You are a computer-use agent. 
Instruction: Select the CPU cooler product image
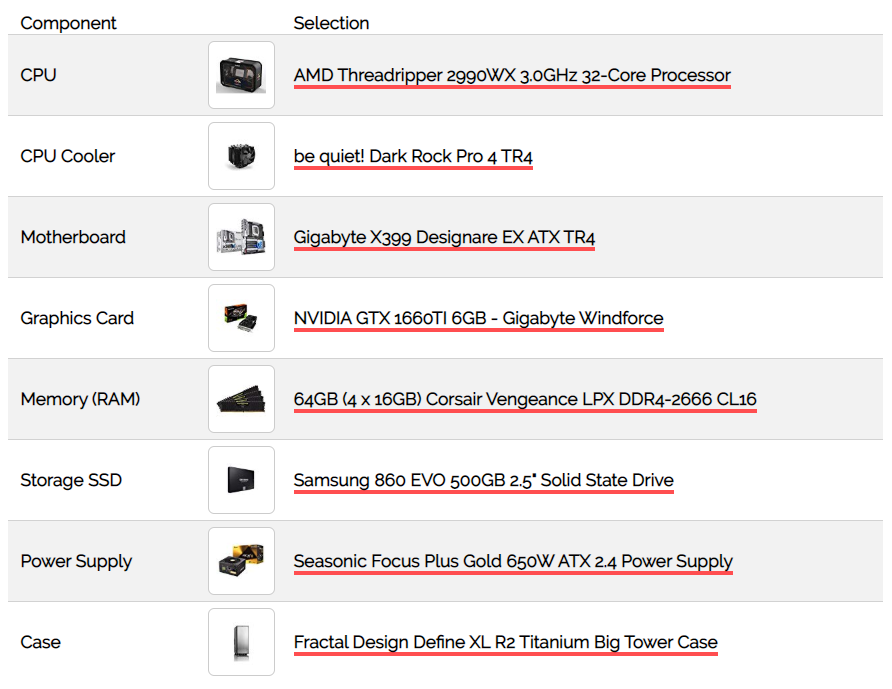[241, 156]
